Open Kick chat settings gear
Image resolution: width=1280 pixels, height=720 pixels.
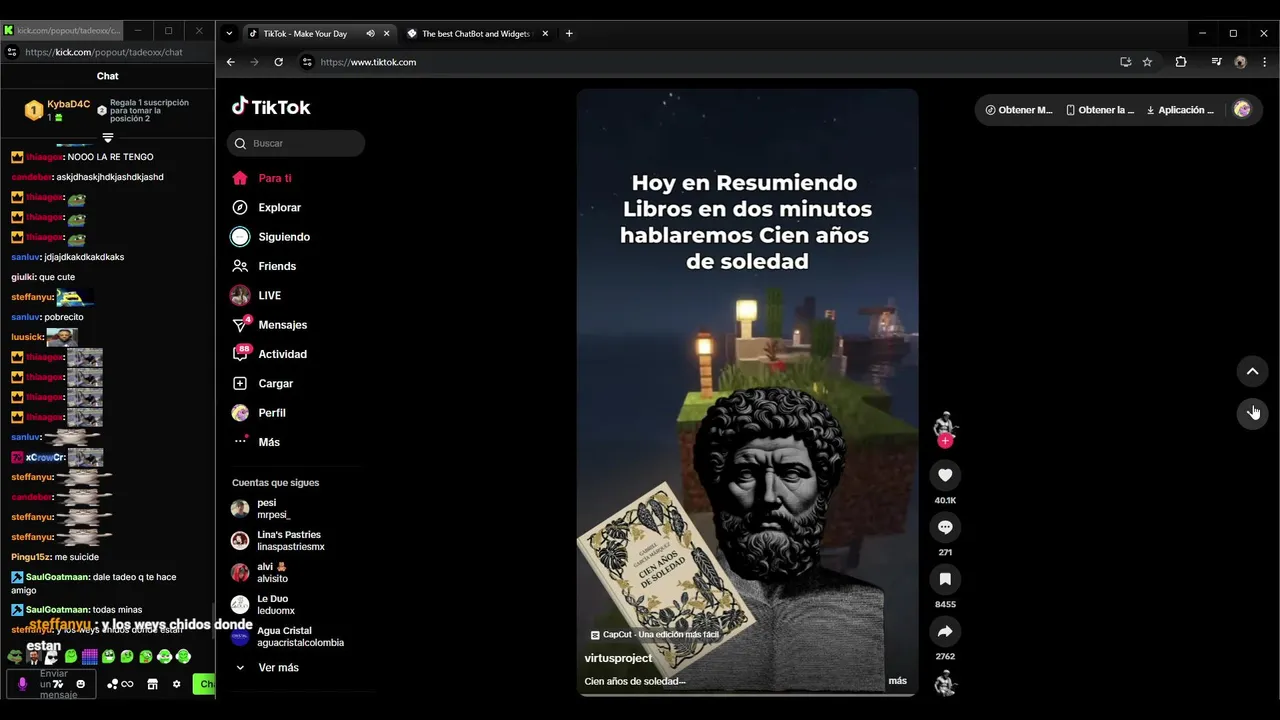176,684
